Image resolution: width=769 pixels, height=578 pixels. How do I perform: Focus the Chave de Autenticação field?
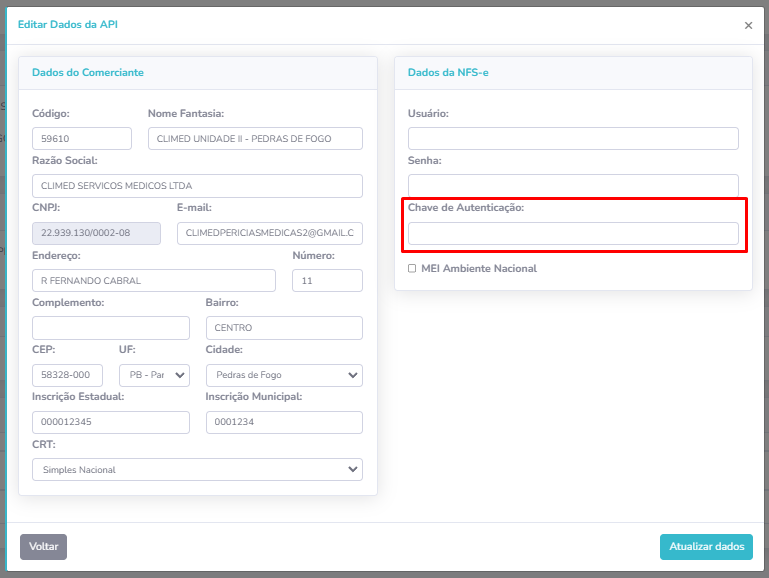(573, 233)
